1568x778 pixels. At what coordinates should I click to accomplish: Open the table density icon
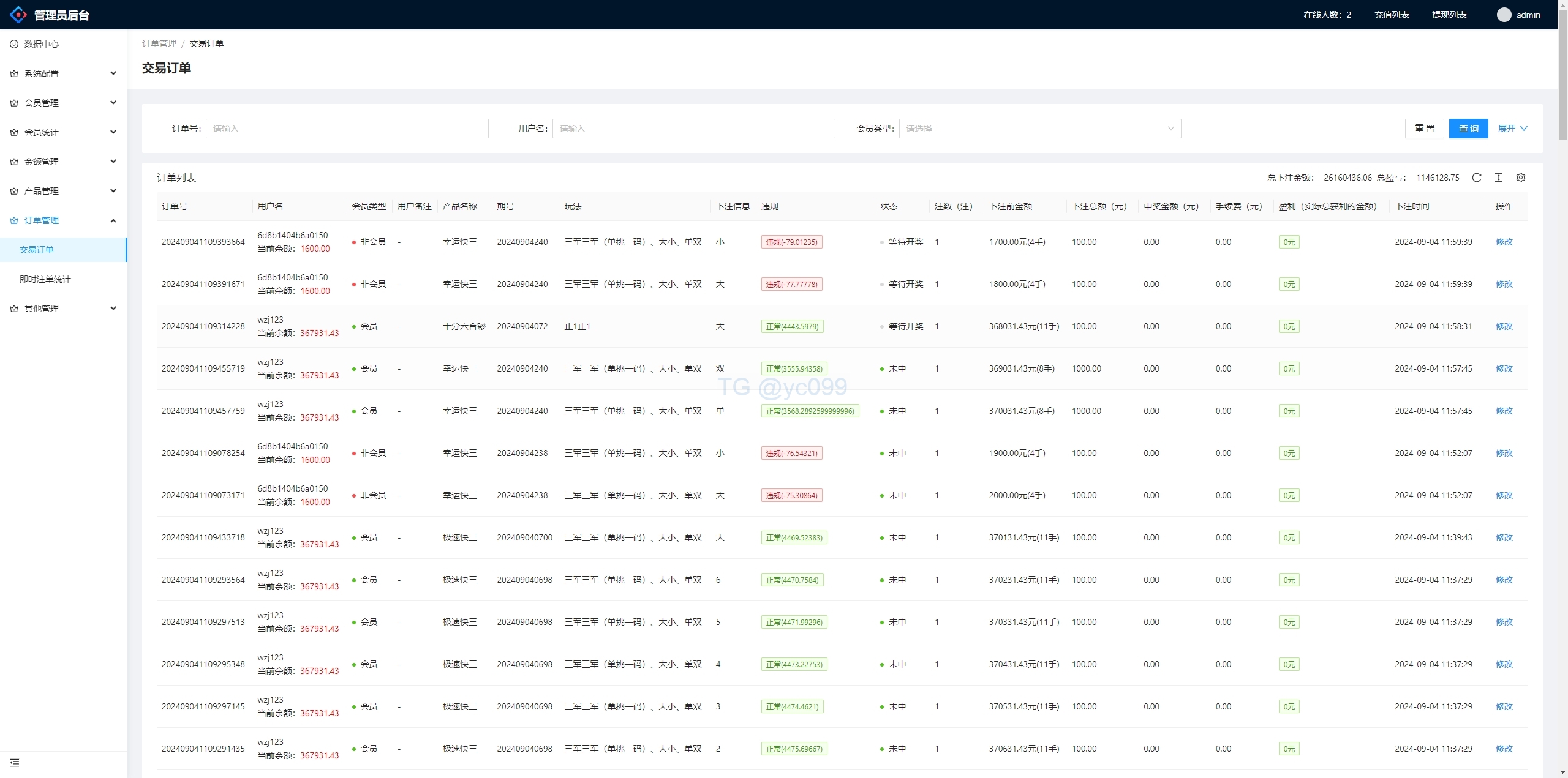coord(1499,178)
